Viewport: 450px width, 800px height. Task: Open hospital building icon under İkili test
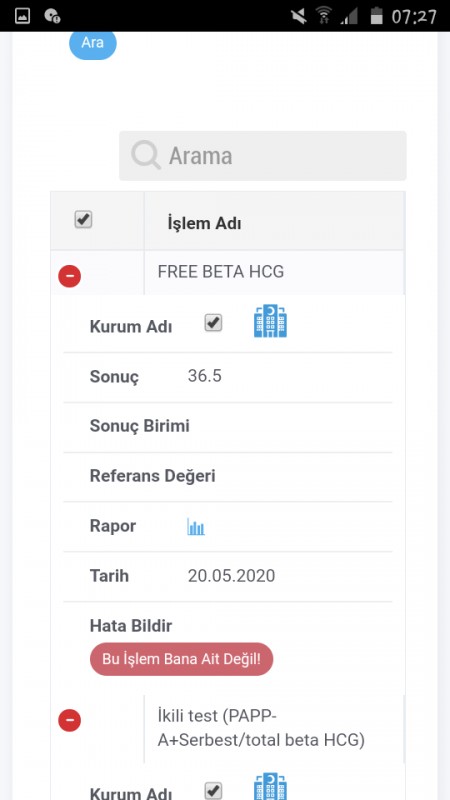pos(270,787)
